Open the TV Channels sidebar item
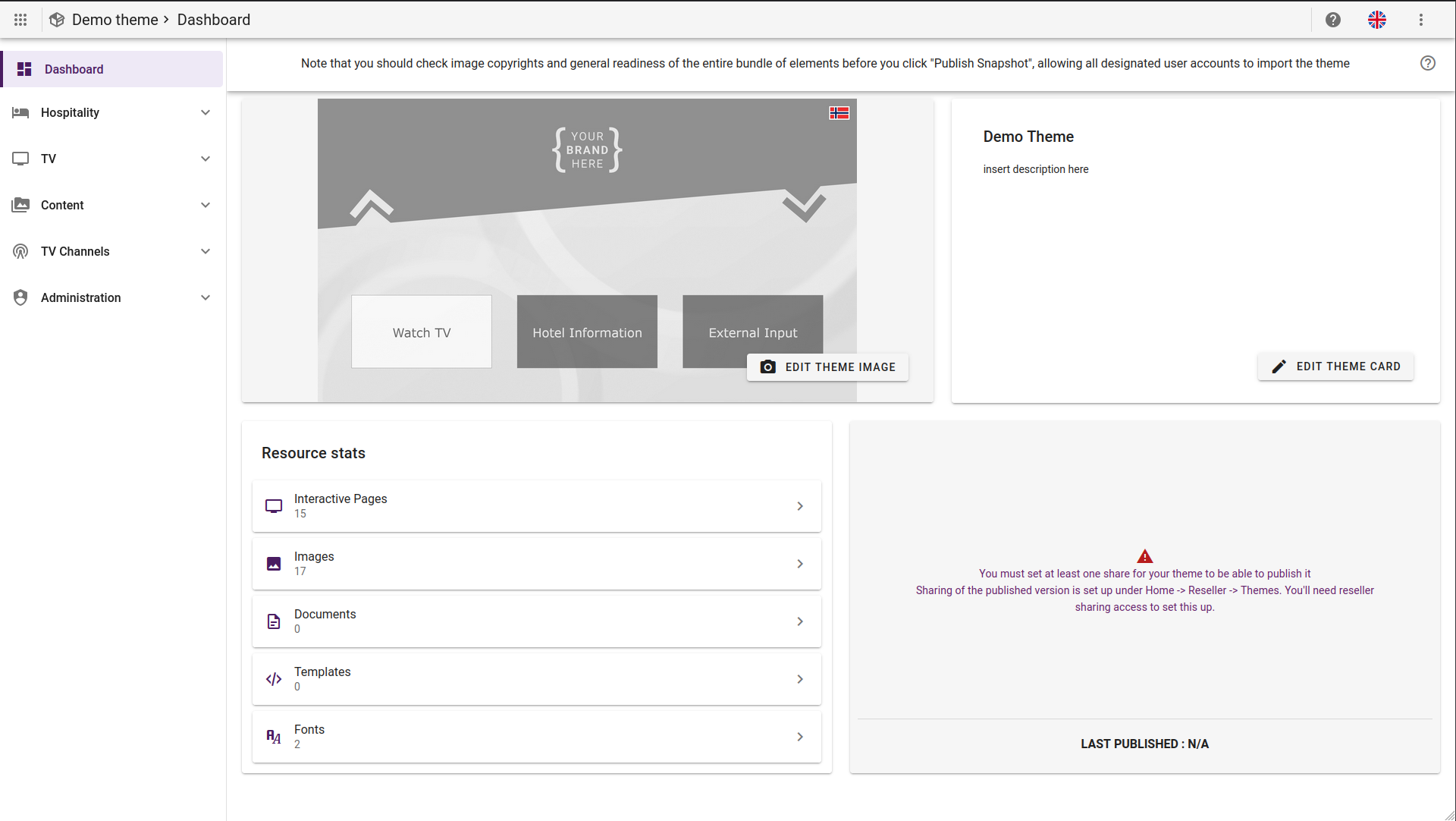 click(x=75, y=251)
